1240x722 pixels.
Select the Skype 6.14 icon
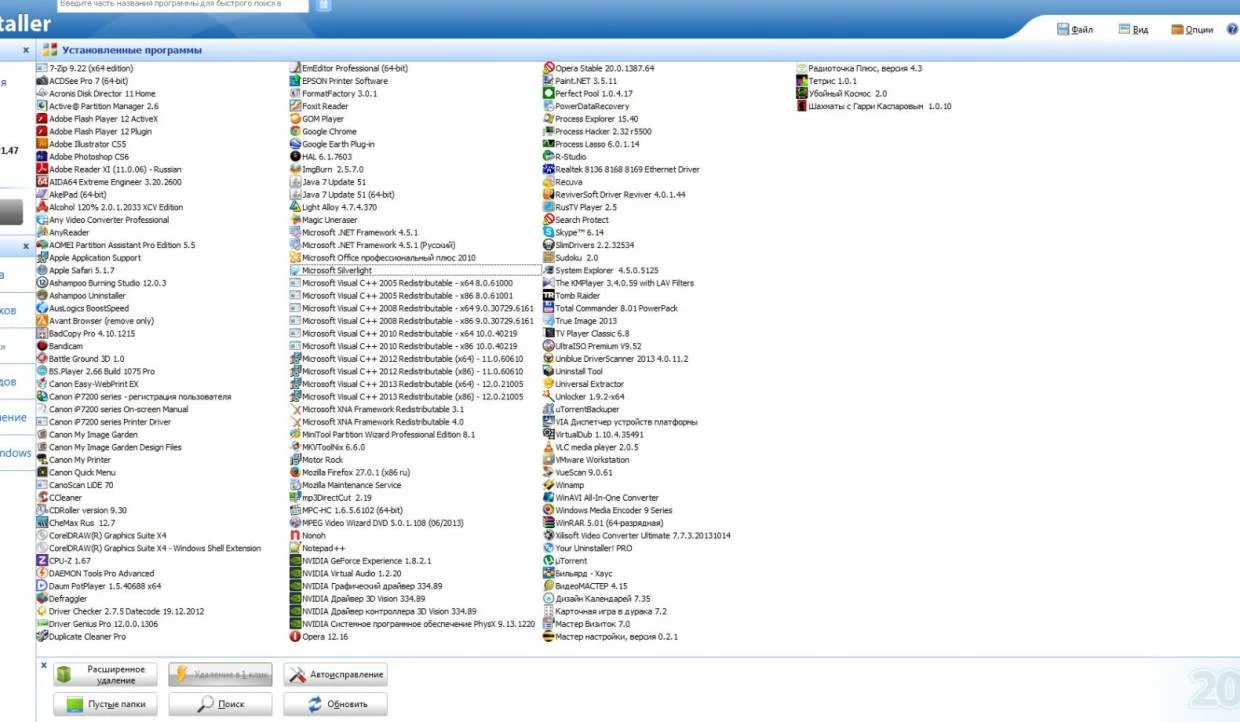point(548,232)
